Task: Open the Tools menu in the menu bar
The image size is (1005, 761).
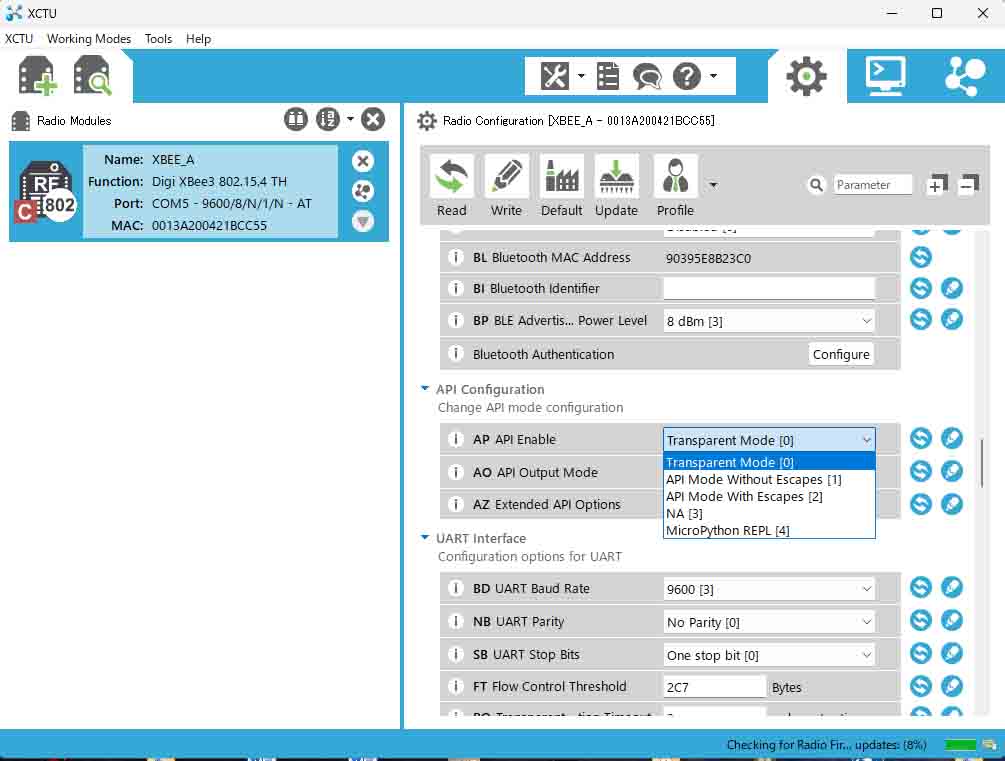Action: pos(158,38)
